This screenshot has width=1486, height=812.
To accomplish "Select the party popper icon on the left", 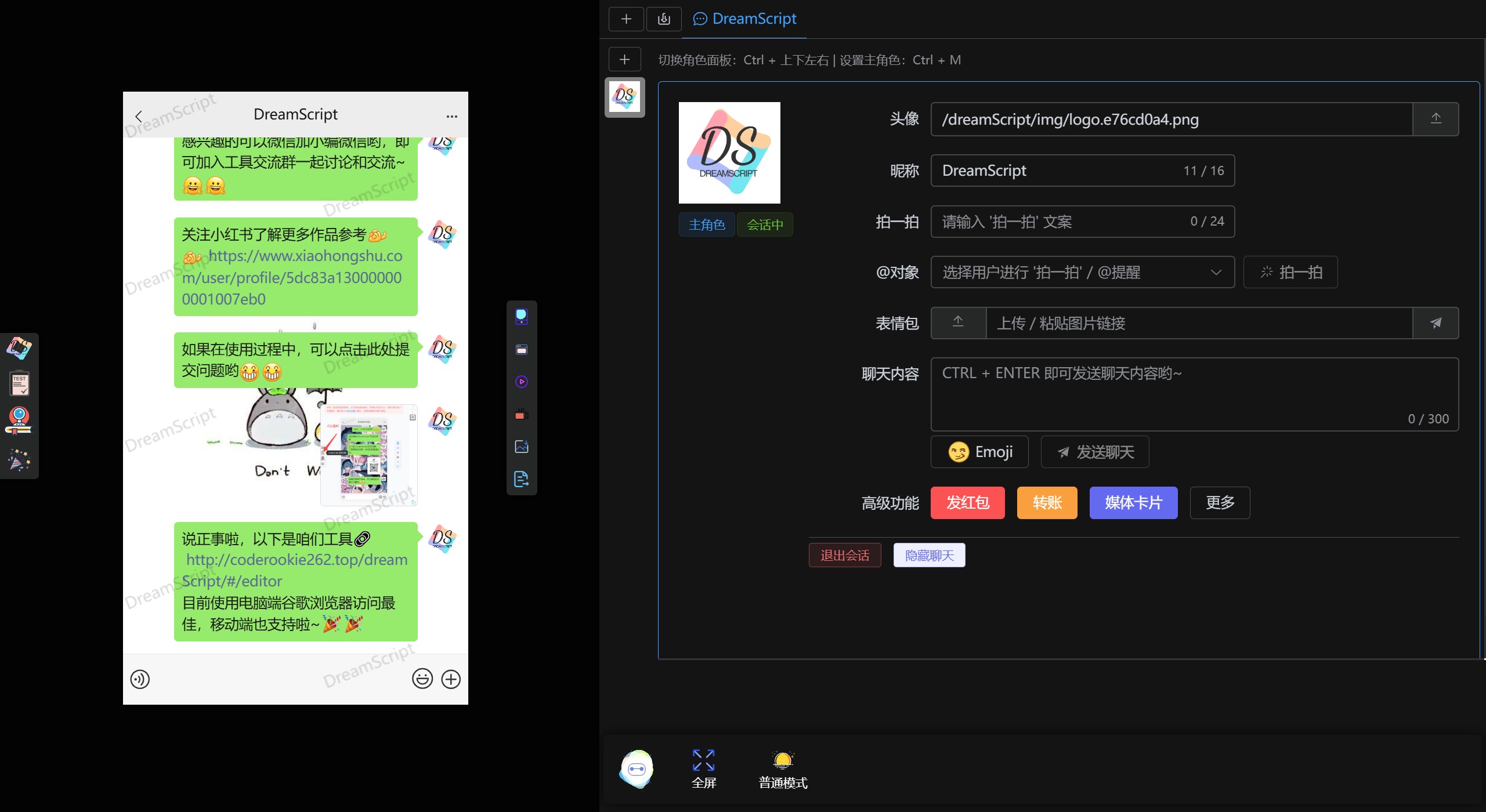I will pos(19,459).
